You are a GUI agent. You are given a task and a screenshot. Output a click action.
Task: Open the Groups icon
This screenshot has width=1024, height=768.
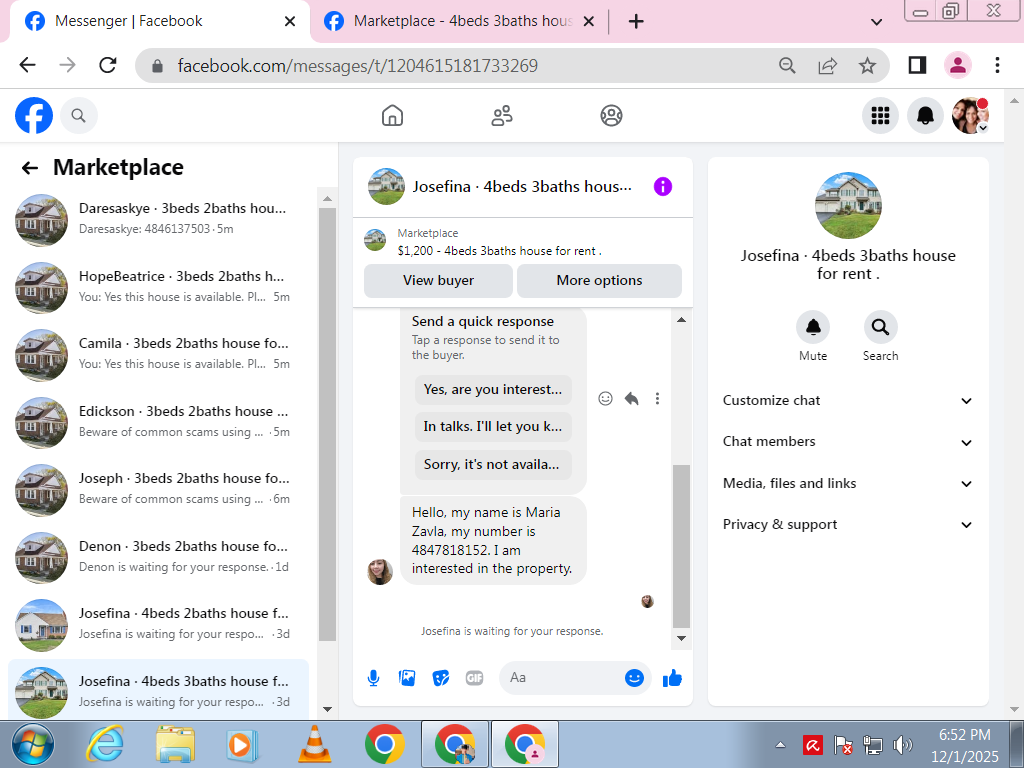point(611,116)
